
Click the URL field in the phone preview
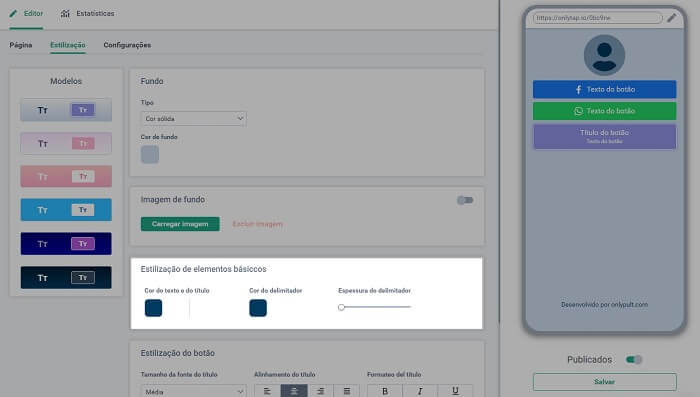tap(597, 18)
